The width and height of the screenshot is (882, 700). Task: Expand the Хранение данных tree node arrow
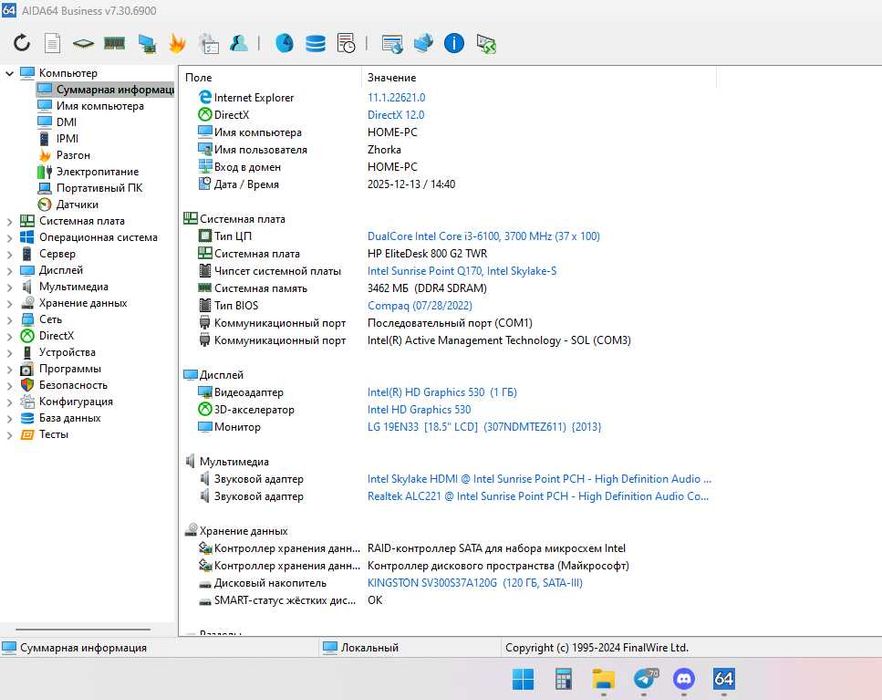(10, 303)
